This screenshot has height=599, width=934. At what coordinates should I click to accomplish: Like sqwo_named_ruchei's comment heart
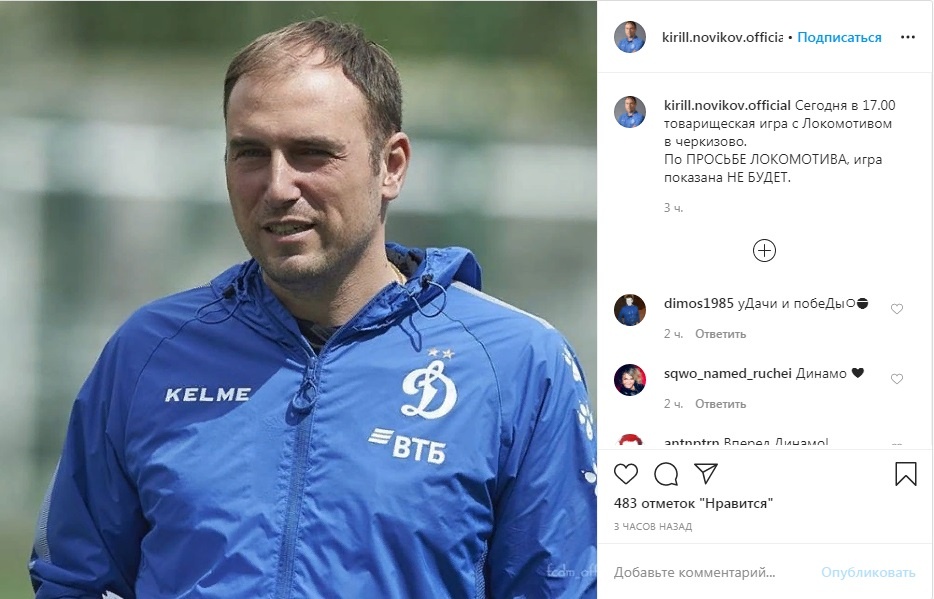(896, 379)
